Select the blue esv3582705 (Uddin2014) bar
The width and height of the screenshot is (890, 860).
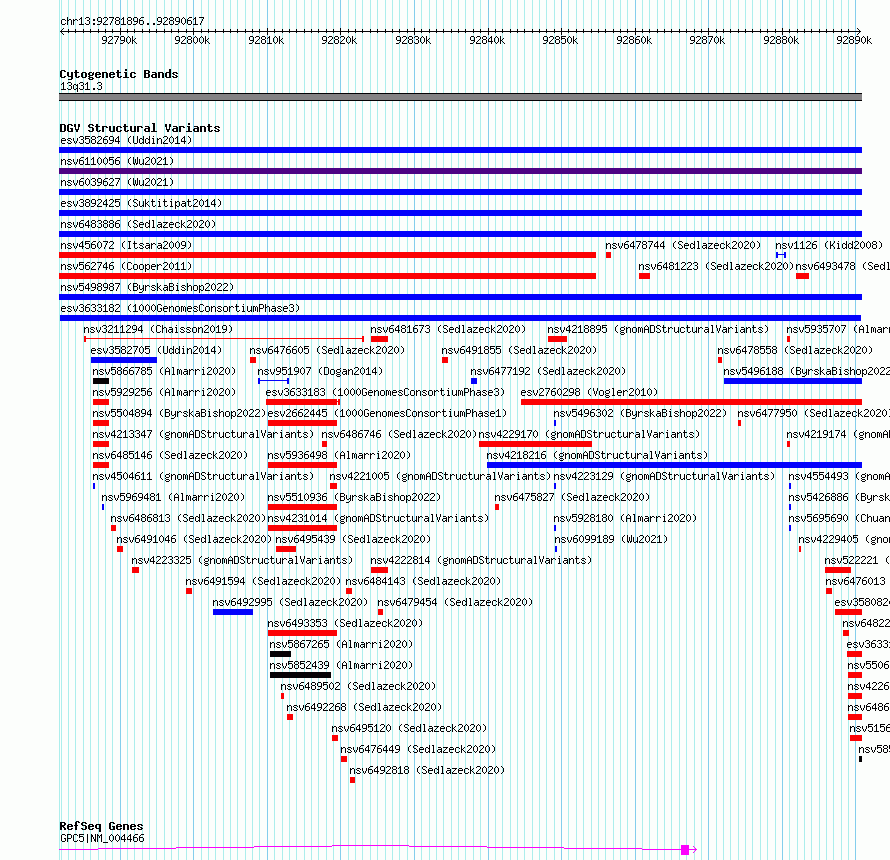(x=124, y=360)
